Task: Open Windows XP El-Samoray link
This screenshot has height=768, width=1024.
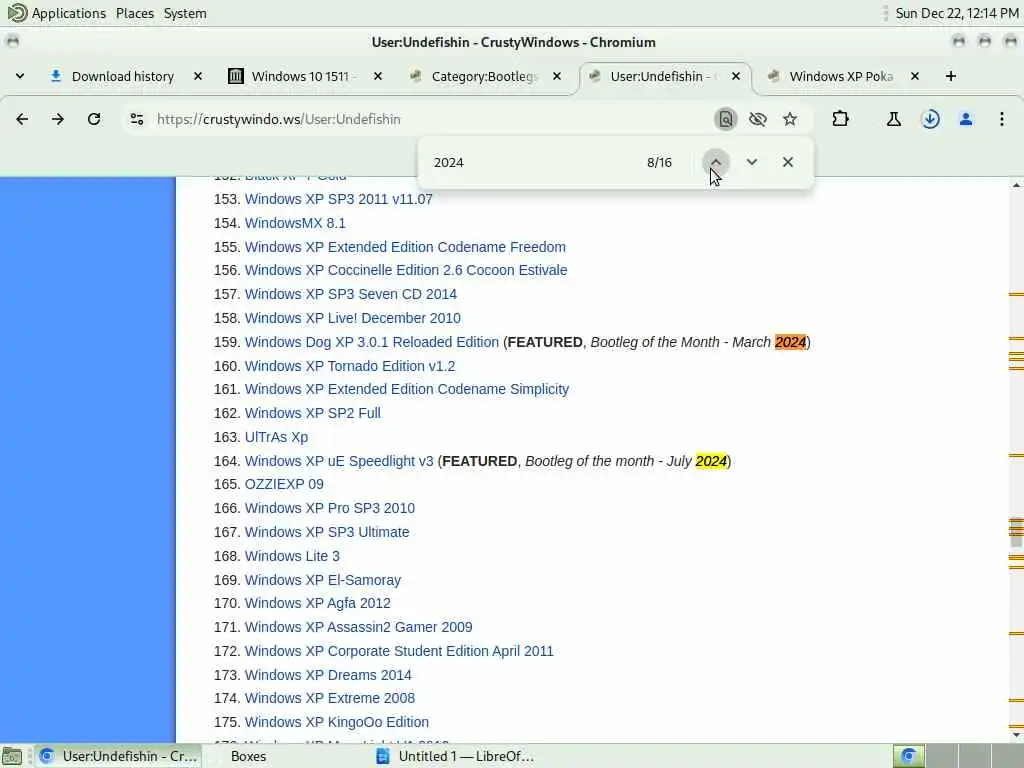Action: point(323,581)
